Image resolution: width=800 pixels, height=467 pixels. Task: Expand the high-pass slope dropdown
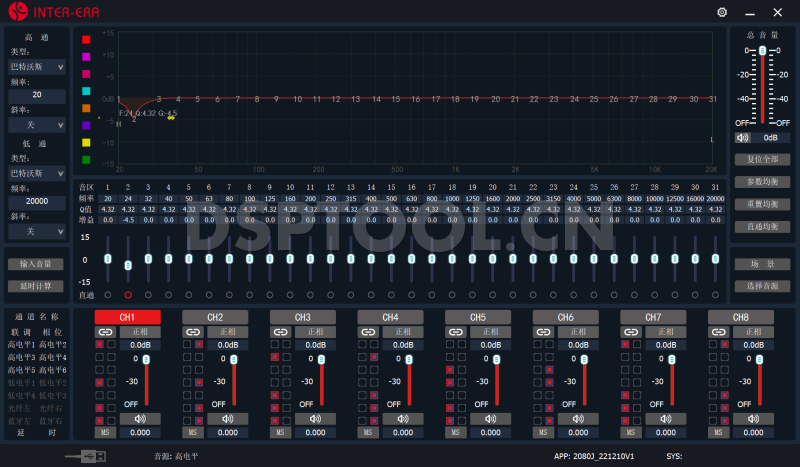pyautogui.click(x=37, y=125)
